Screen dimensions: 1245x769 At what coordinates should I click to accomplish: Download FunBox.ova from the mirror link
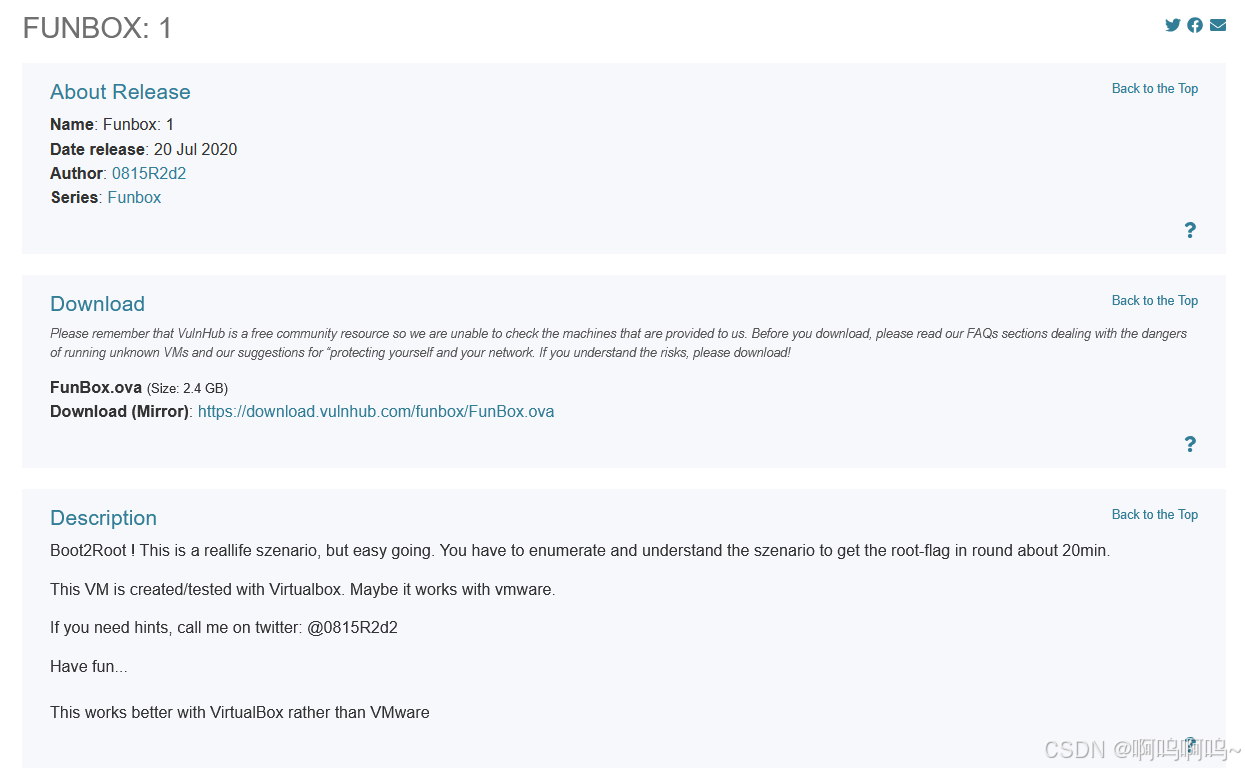[376, 411]
